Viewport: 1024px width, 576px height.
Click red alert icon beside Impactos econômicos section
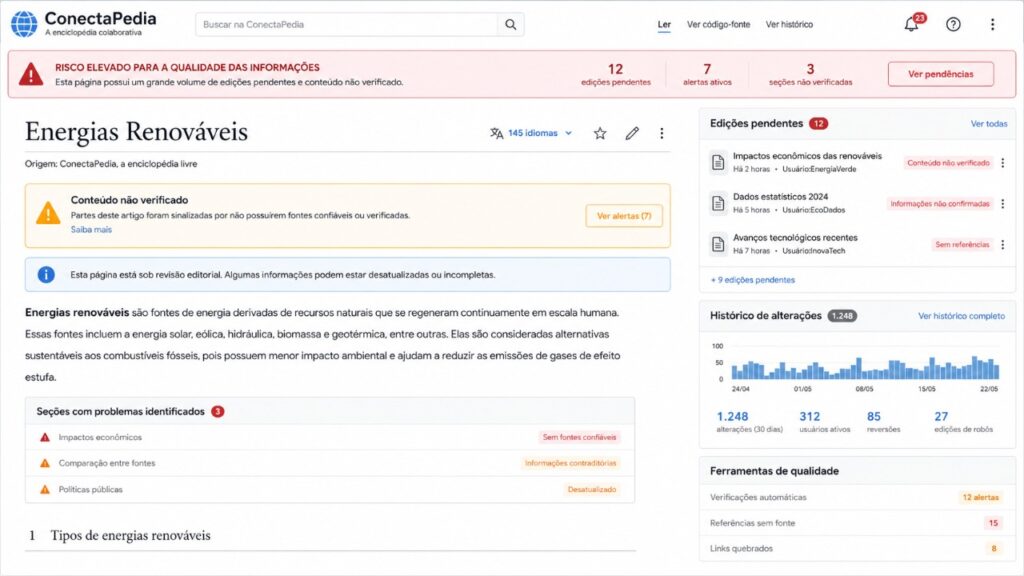coord(44,437)
